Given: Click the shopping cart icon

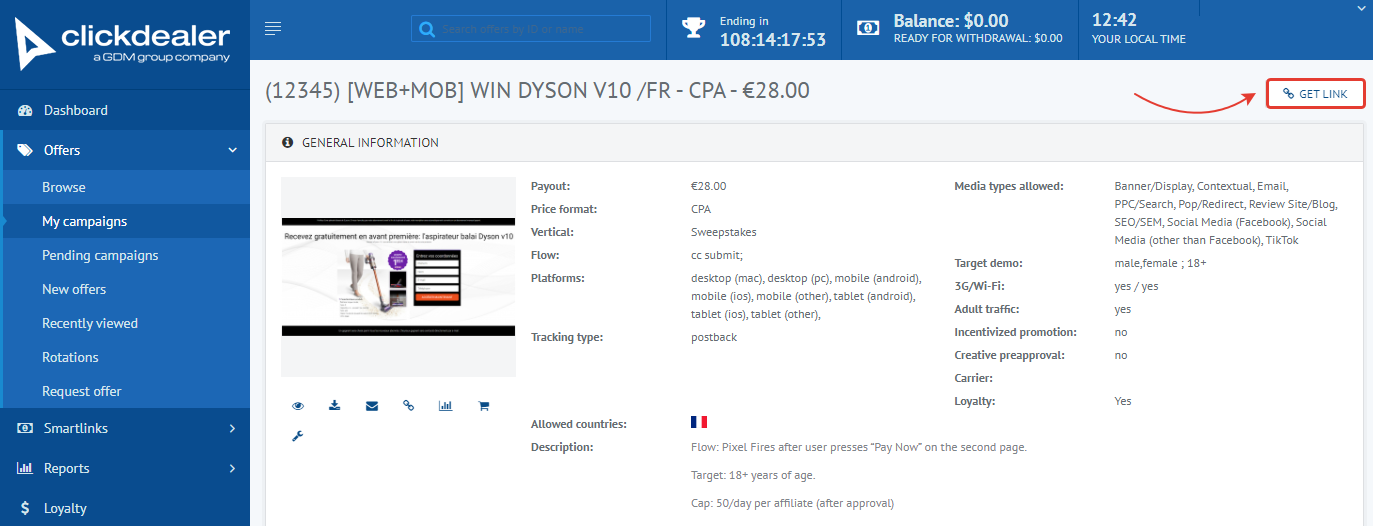Looking at the screenshot, I should coord(483,405).
